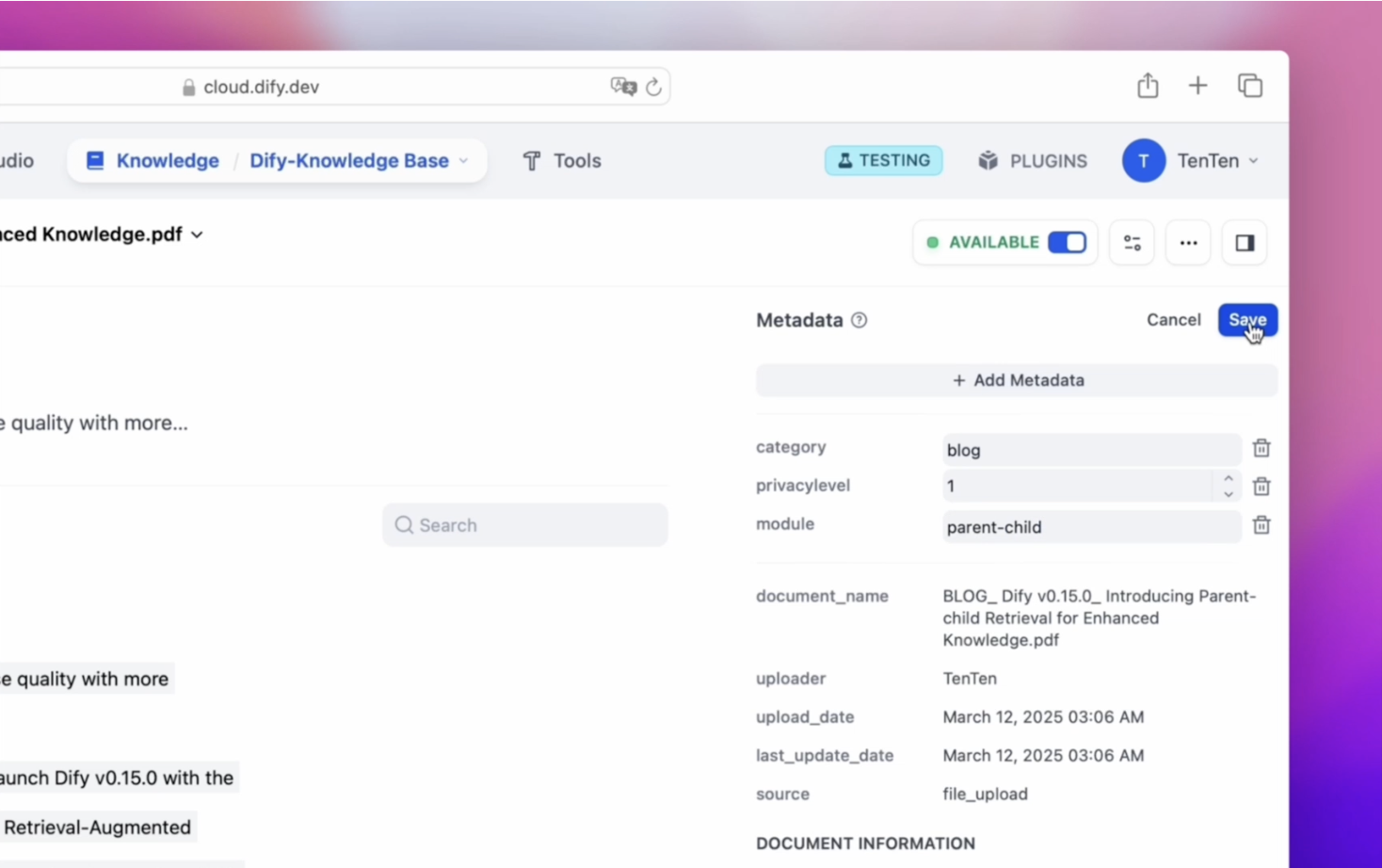Toggle the AVAILABLE switch off
The width and height of the screenshot is (1382, 868).
coord(1067,243)
